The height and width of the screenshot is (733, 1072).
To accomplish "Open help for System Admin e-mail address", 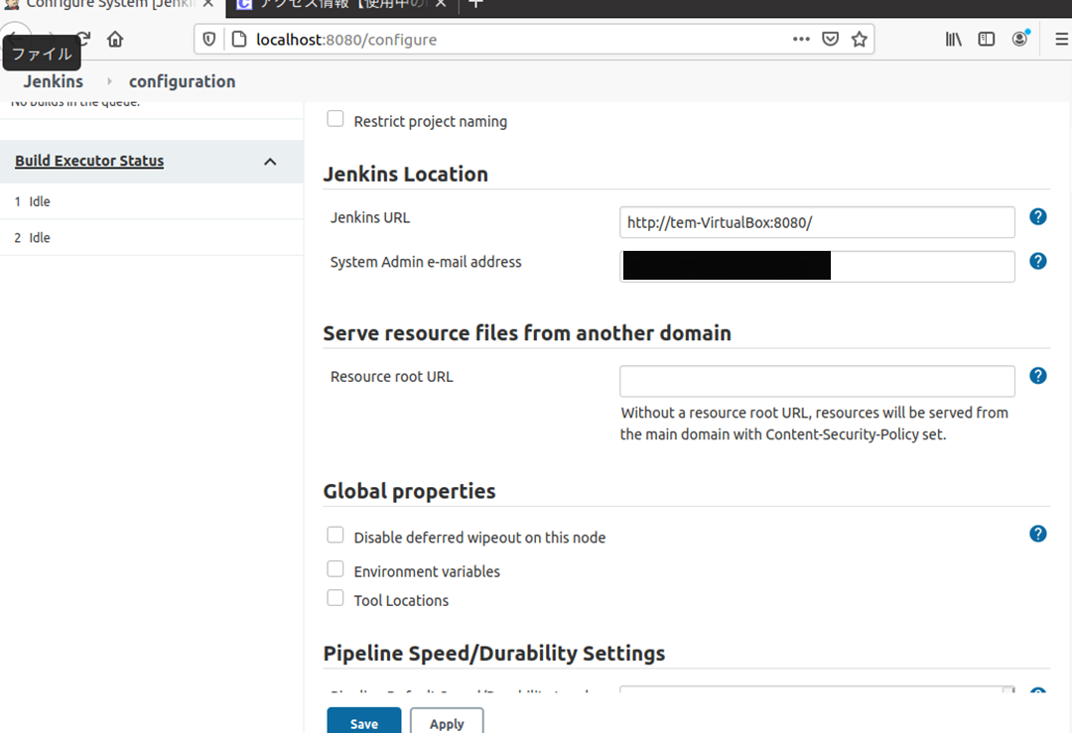I will pos(1037,261).
